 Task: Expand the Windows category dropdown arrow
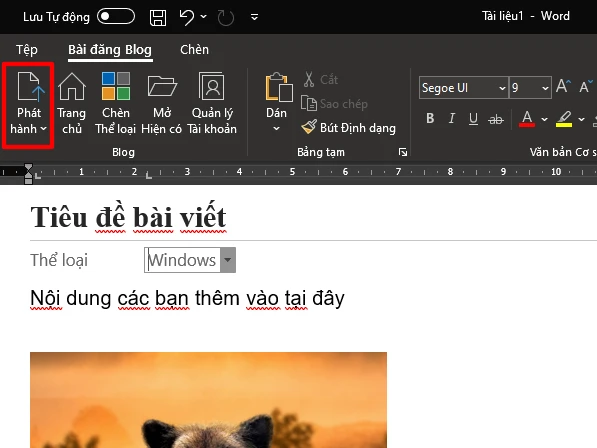click(x=228, y=260)
